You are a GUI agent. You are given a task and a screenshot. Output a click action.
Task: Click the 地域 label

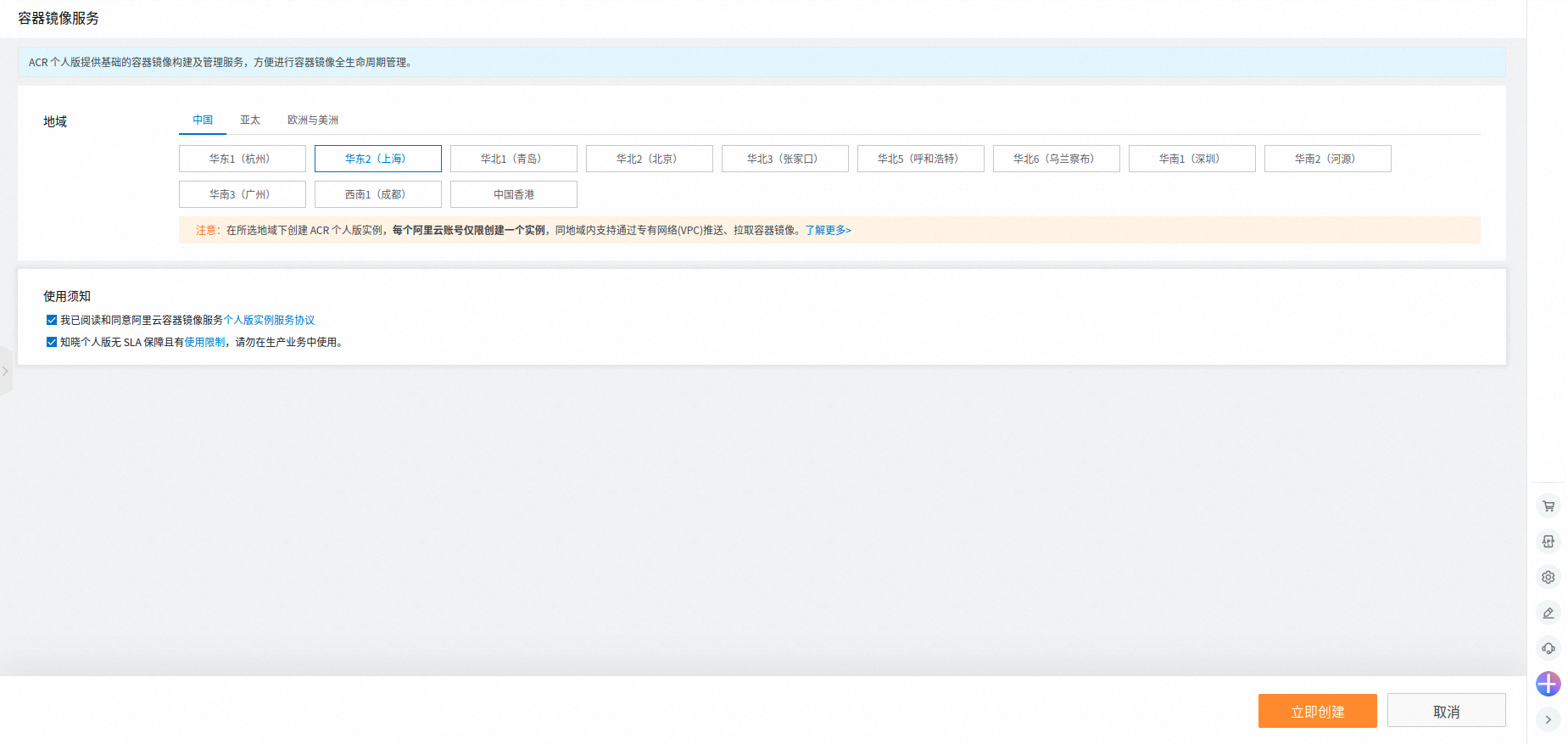55,121
